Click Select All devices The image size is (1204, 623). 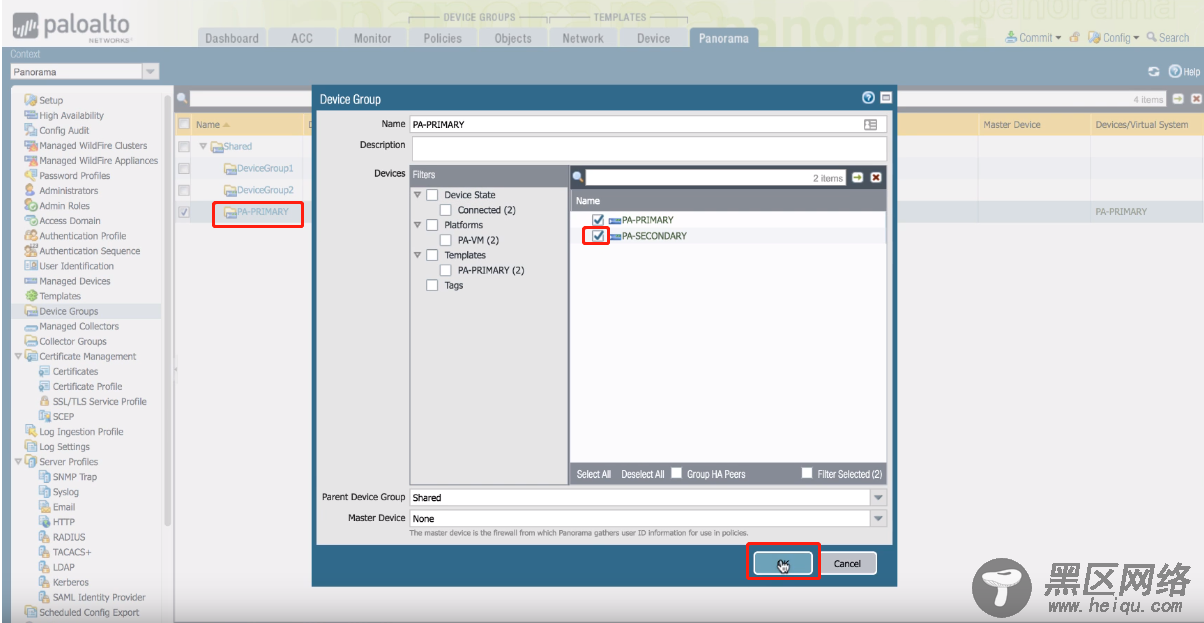click(x=594, y=474)
